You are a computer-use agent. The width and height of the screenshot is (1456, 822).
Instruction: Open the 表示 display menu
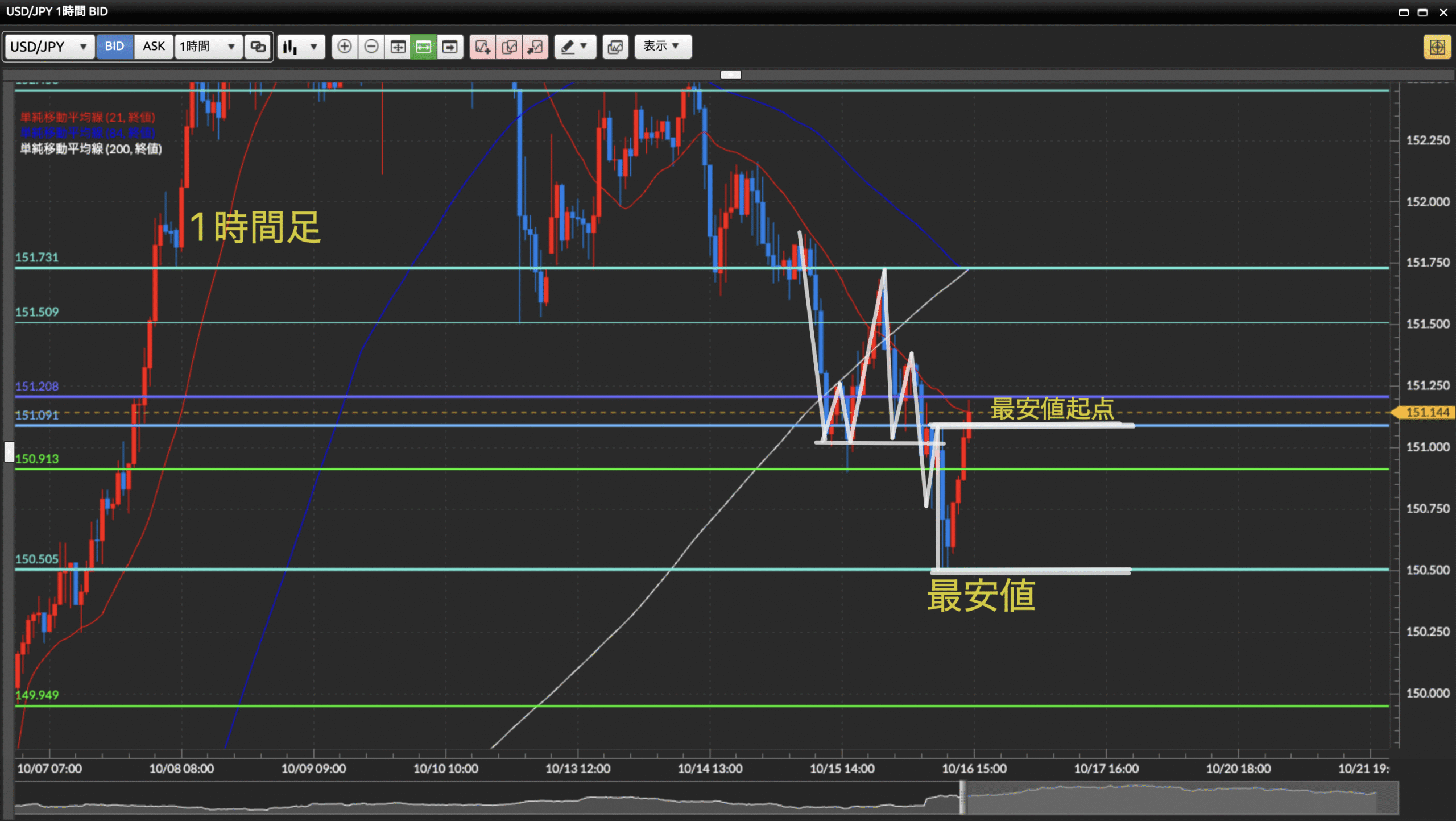[x=662, y=47]
